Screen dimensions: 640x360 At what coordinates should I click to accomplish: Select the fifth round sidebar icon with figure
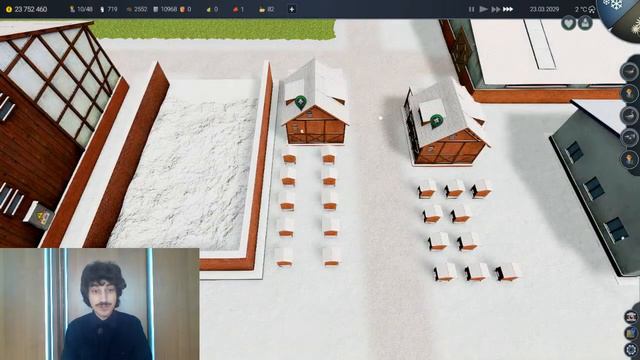tap(629, 159)
